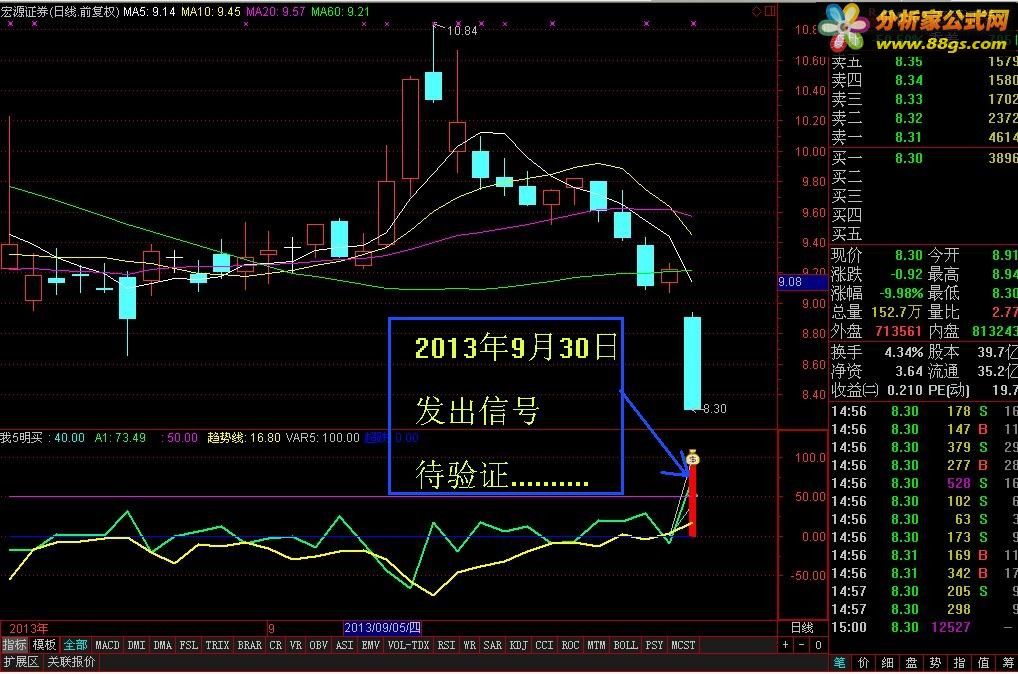The image size is (1018, 674).
Task: Open the 盘 order book tab
Action: 912,662
